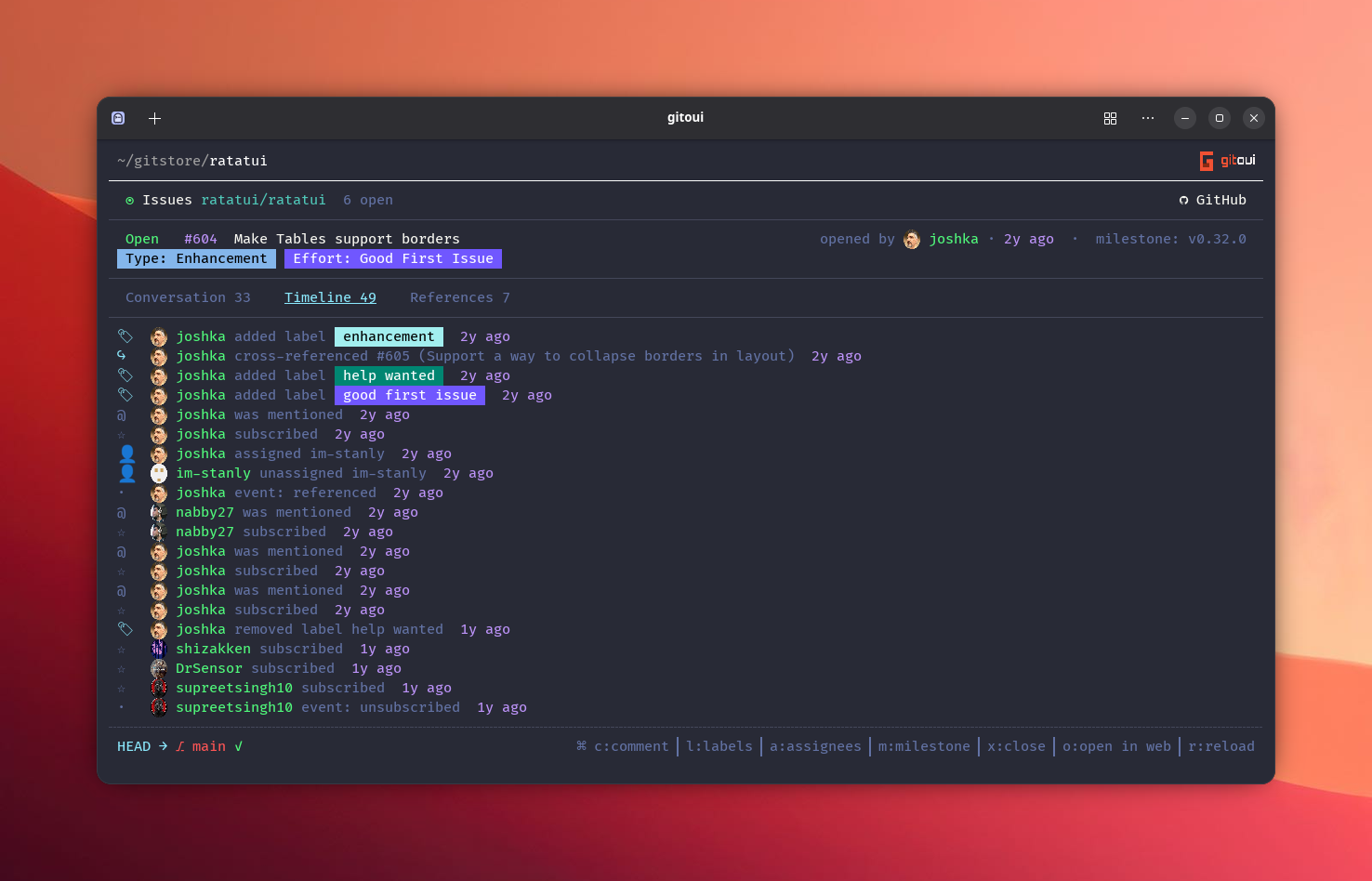Click the title 'Make Tables support borders'
This screenshot has height=881, width=1372.
click(347, 239)
